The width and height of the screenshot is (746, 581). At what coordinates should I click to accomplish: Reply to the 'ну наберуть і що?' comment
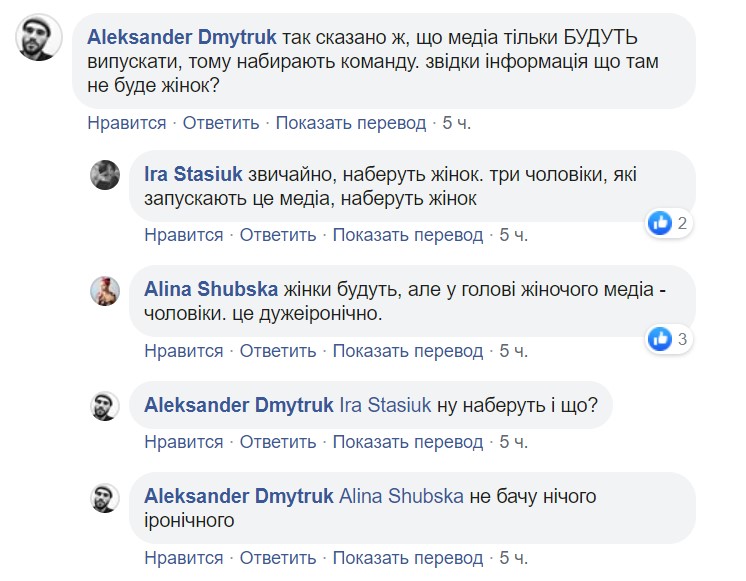(278, 442)
